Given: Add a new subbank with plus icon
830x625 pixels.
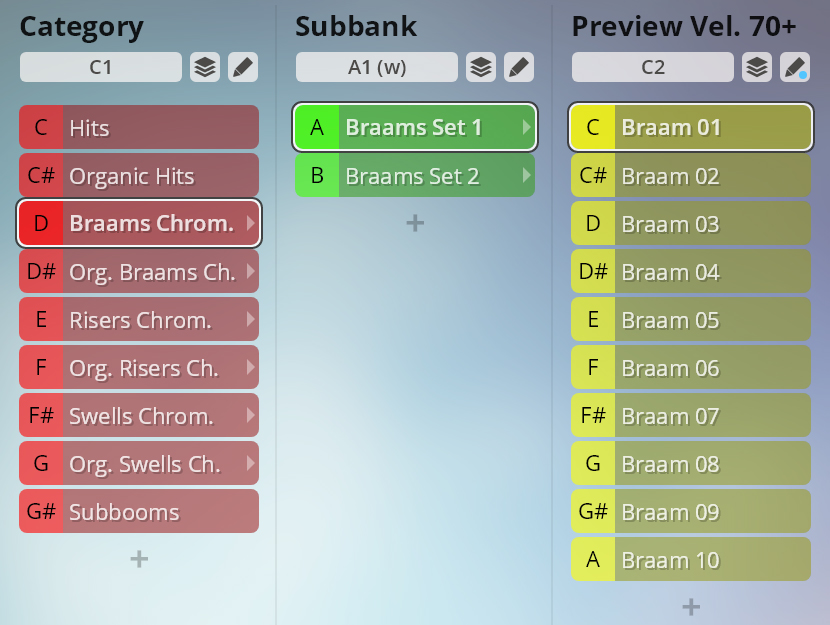Looking at the screenshot, I should click(x=415, y=223).
